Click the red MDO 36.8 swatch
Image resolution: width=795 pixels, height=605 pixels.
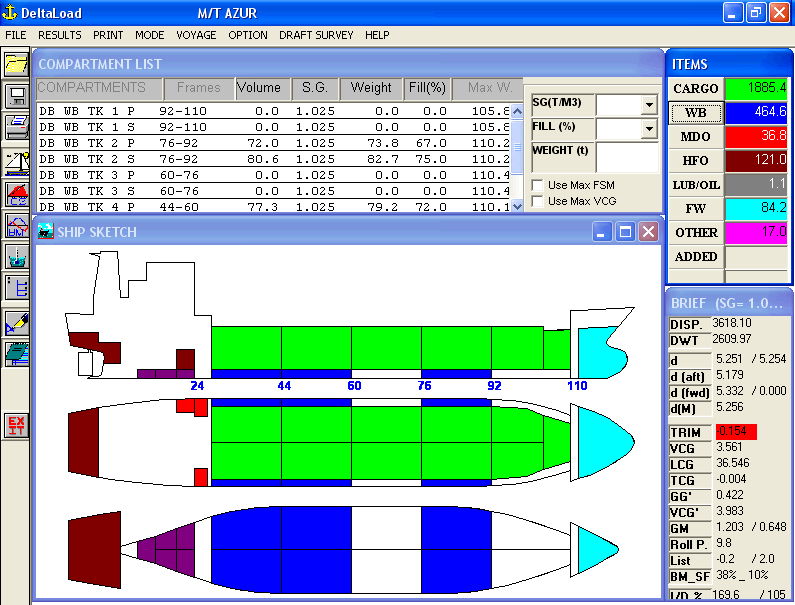coord(756,137)
